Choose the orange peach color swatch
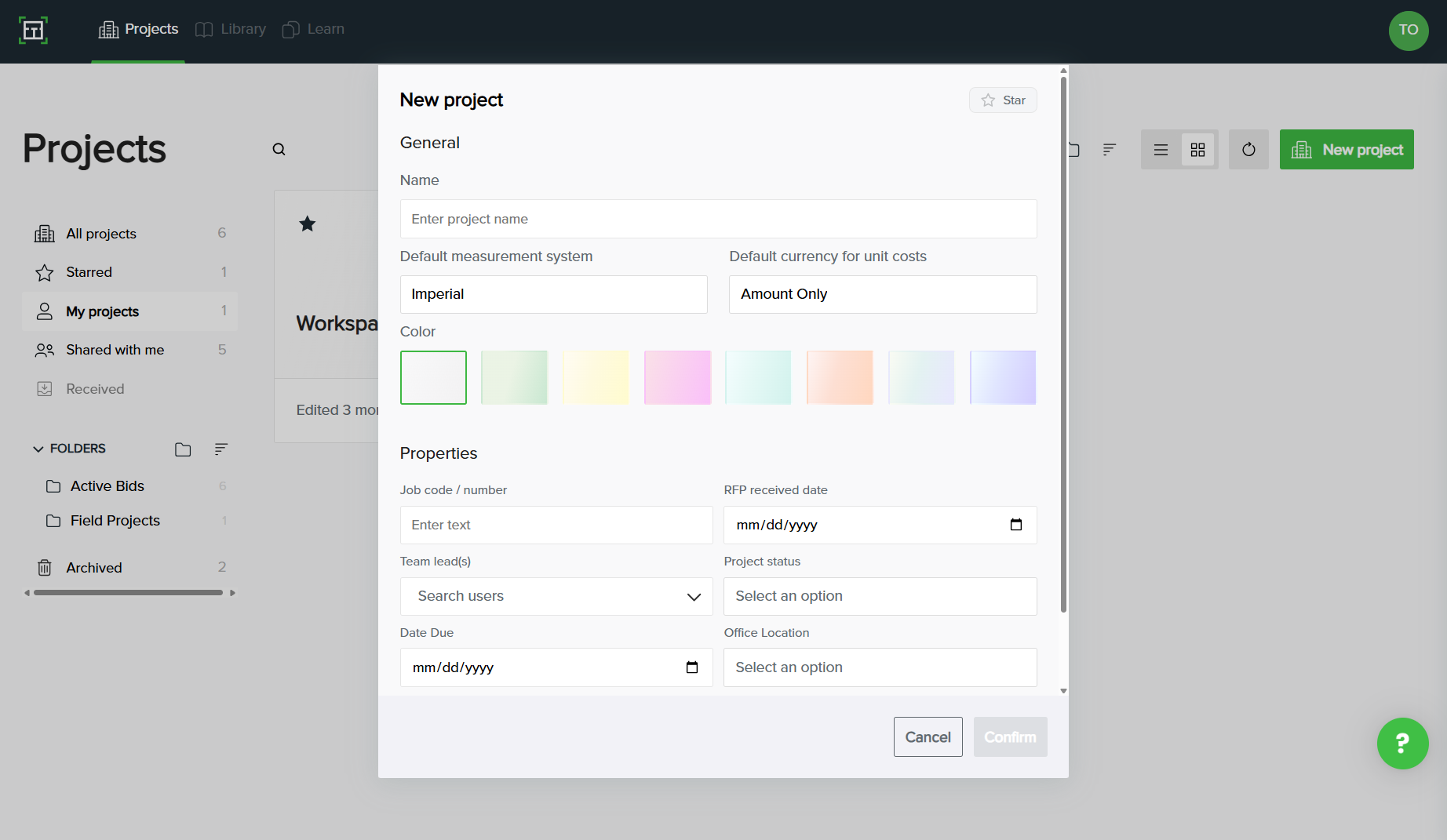The image size is (1447, 840). point(840,377)
